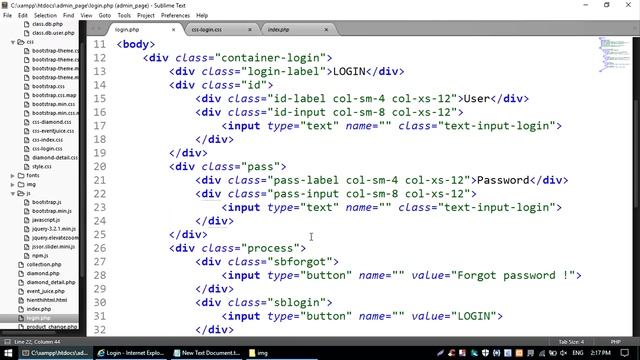Open event_juice.php file
The width and height of the screenshot is (640, 360).
[45, 291]
